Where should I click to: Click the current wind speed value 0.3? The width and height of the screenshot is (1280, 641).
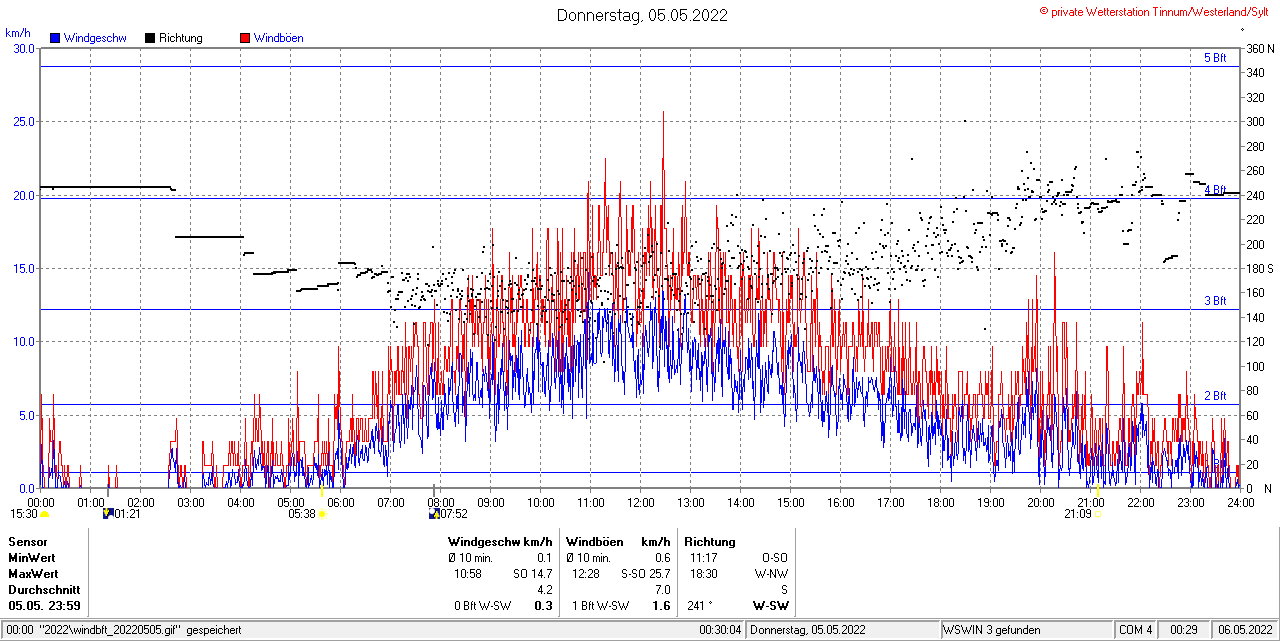[x=544, y=606]
